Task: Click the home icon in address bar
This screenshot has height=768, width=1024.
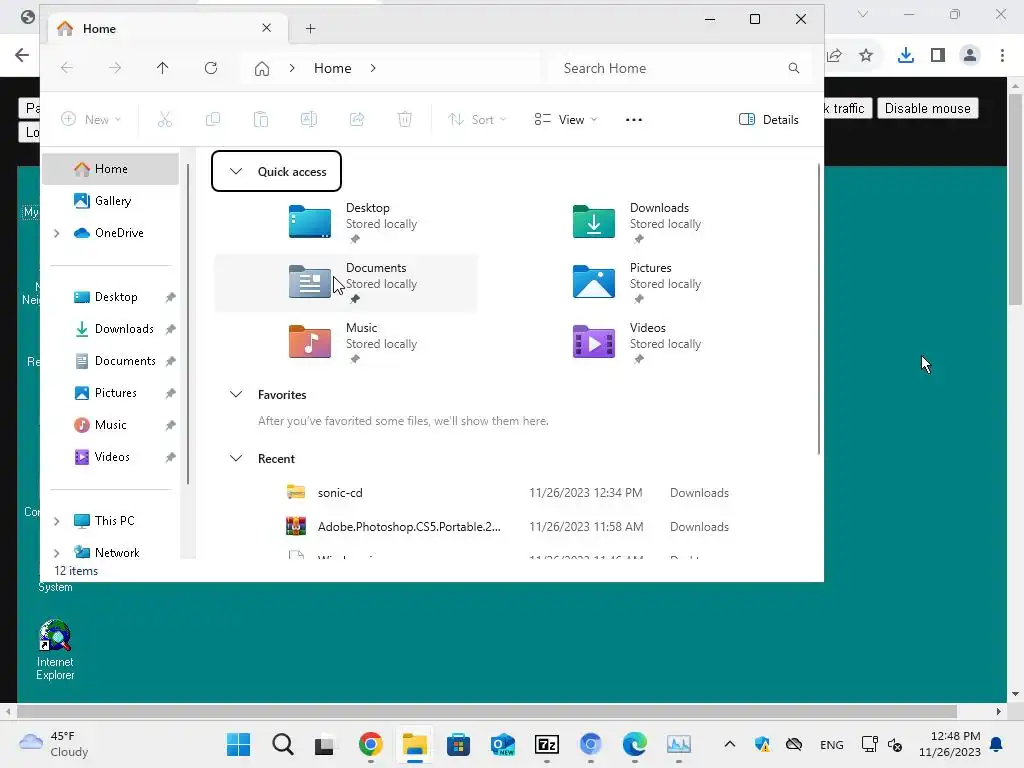Action: [x=262, y=69]
